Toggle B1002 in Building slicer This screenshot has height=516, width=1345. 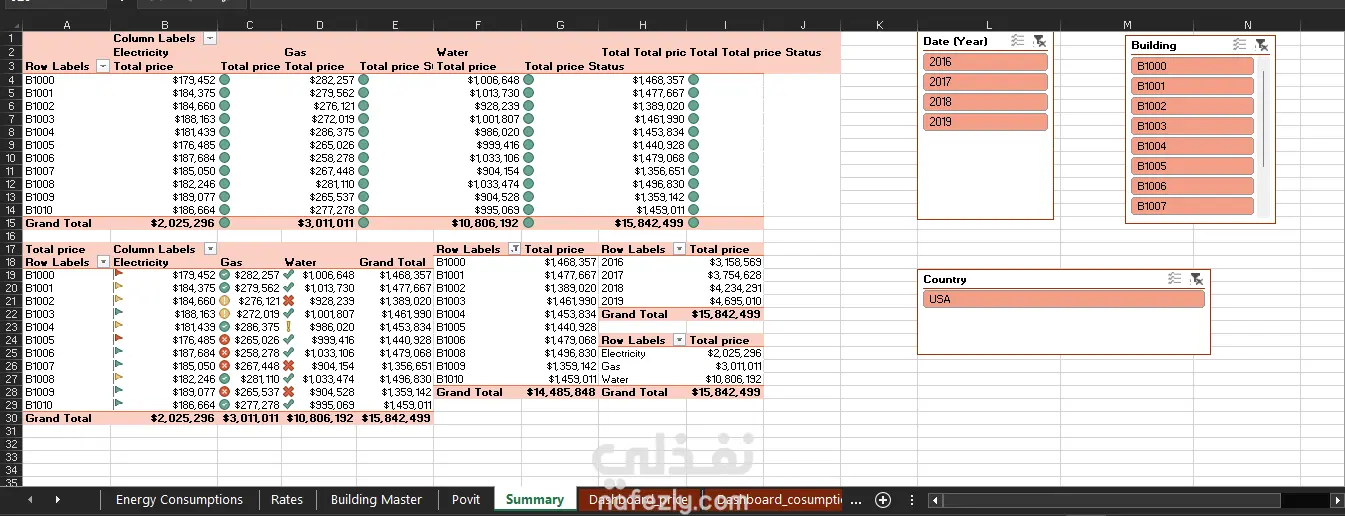1192,106
